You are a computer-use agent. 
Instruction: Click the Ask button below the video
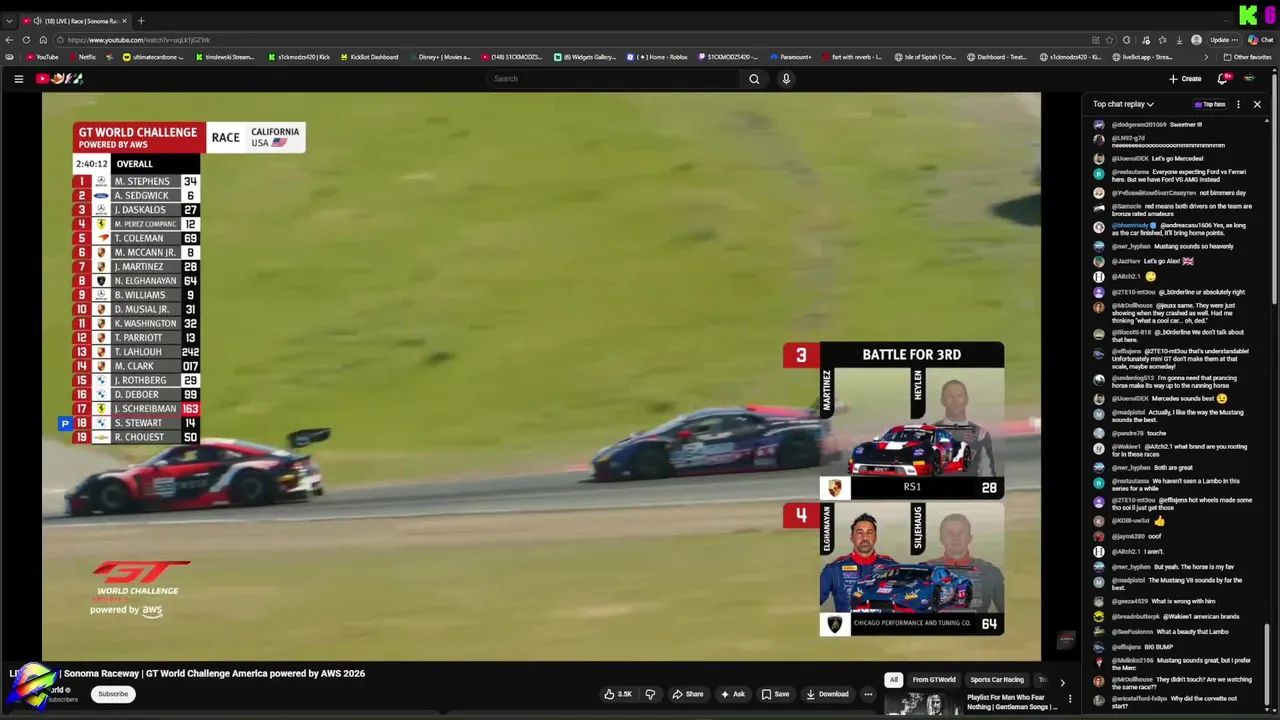point(732,694)
